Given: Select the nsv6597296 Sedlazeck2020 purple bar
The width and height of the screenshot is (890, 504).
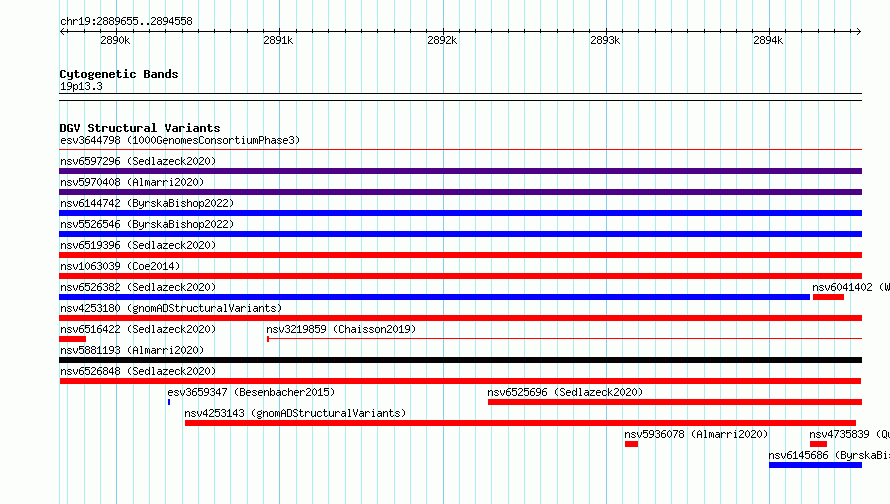Looking at the screenshot, I should (460, 171).
